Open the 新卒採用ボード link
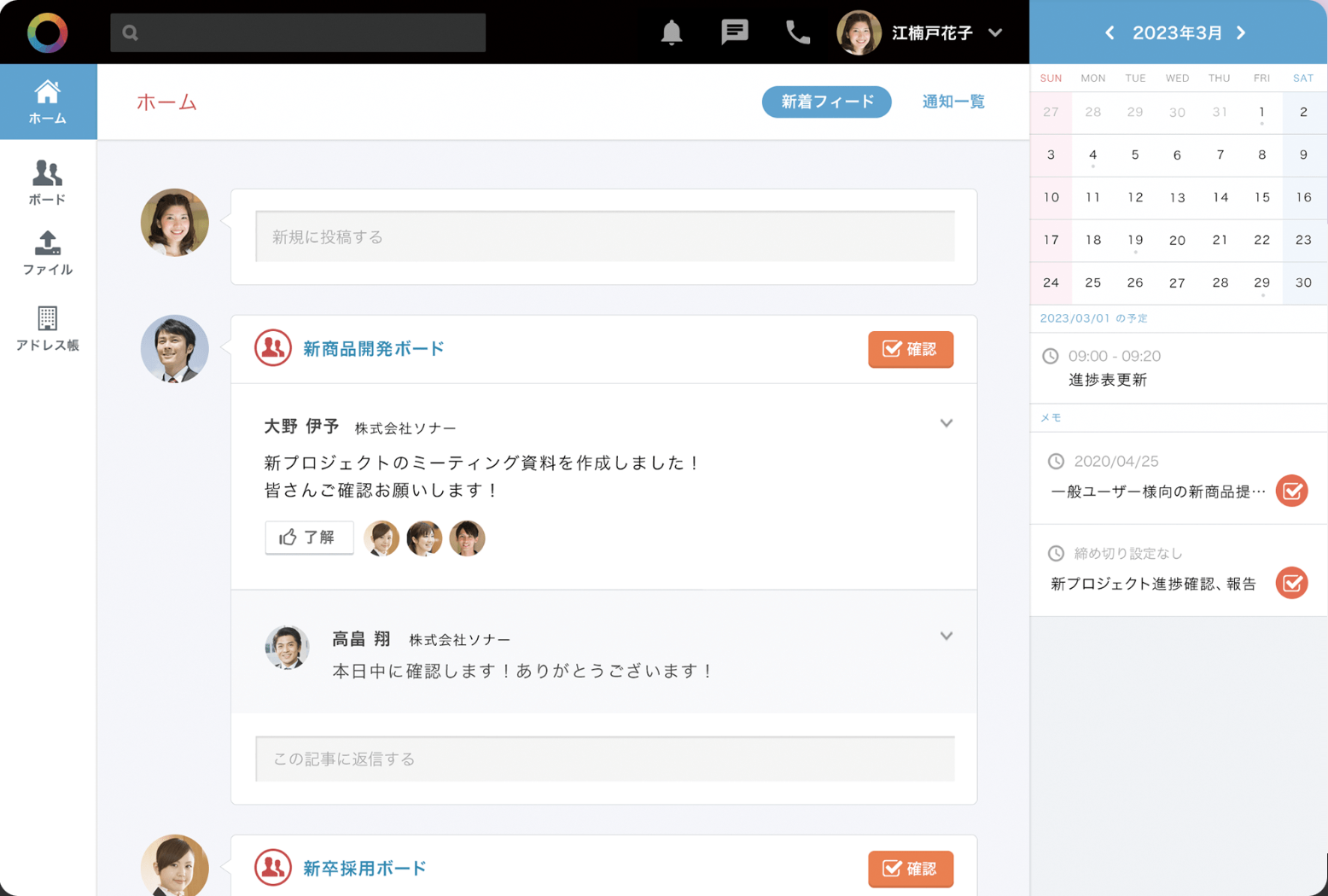 coord(364,868)
